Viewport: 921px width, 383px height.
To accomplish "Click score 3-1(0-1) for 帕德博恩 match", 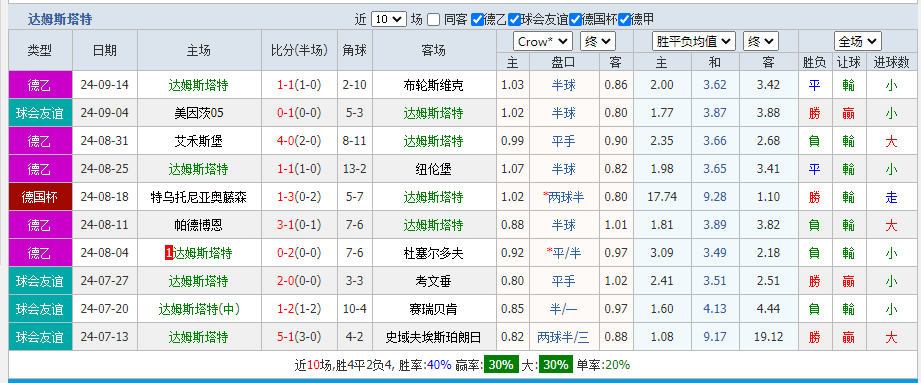I will 300,225.
